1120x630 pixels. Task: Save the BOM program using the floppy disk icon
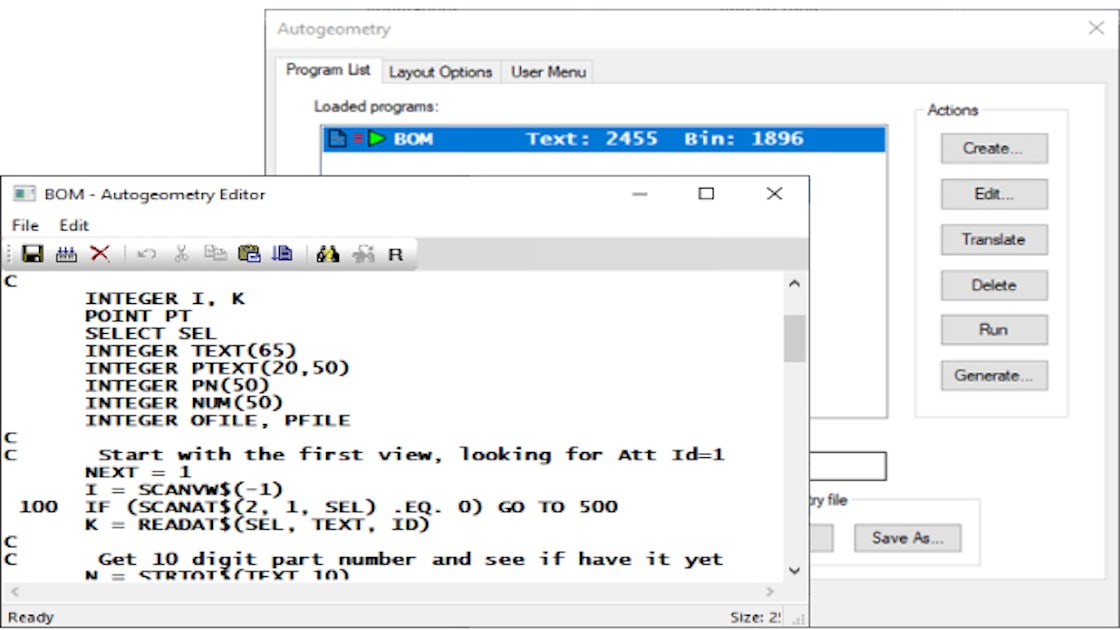pos(31,254)
